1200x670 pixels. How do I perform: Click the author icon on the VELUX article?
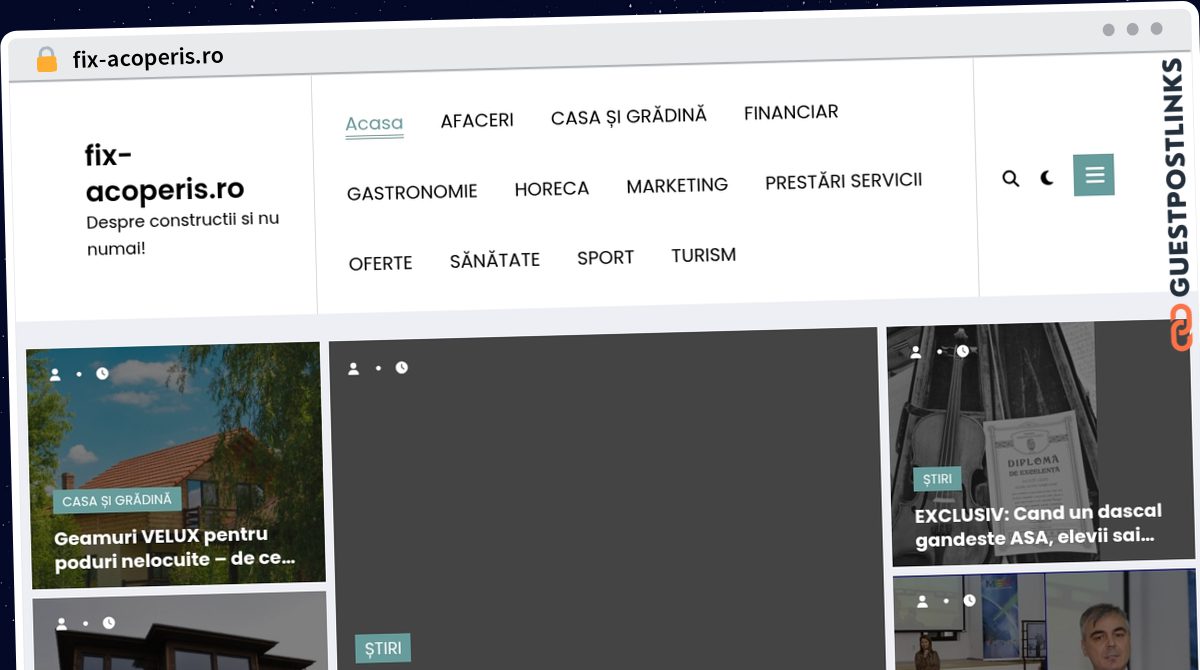tap(55, 374)
